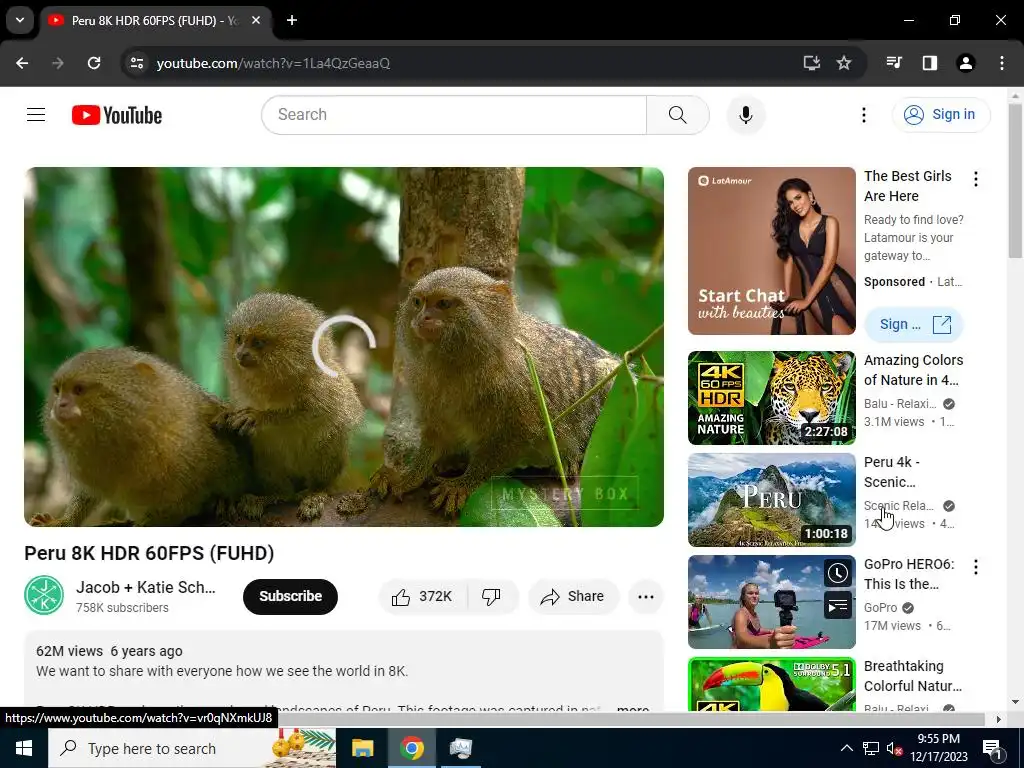
Task: Open Latamour ad thumbnail
Action: coord(771,251)
